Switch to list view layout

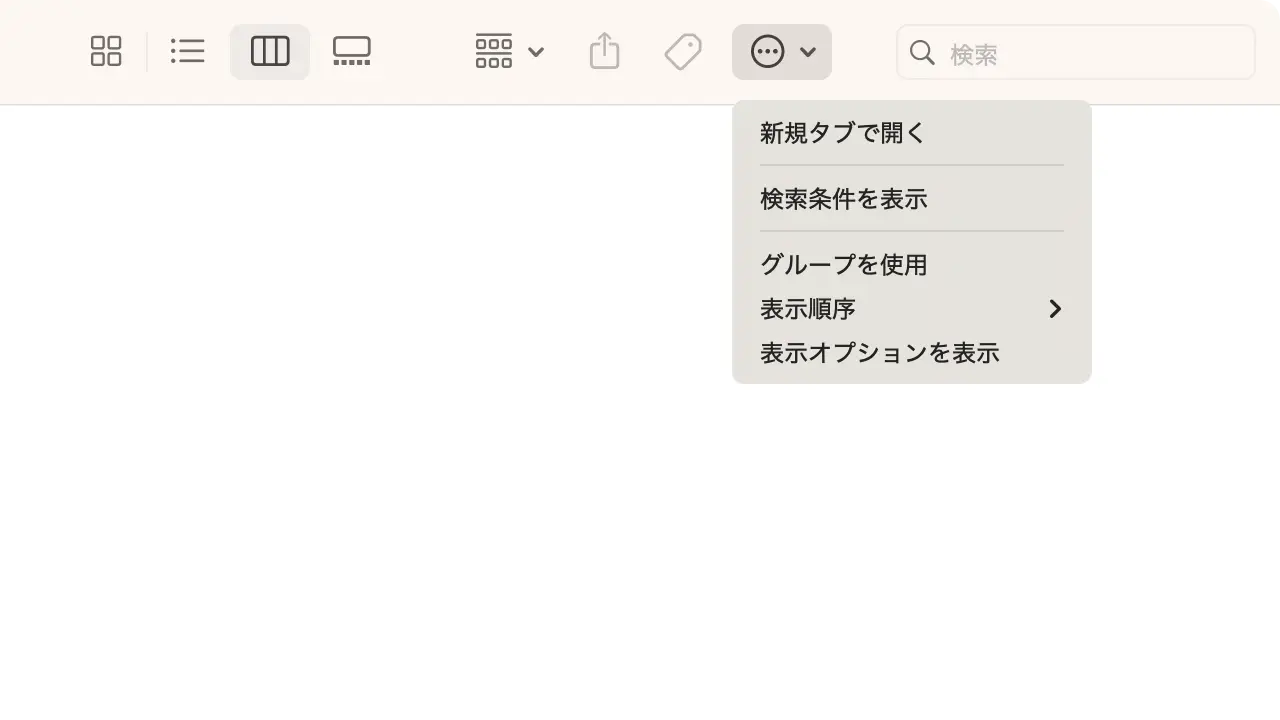point(187,52)
